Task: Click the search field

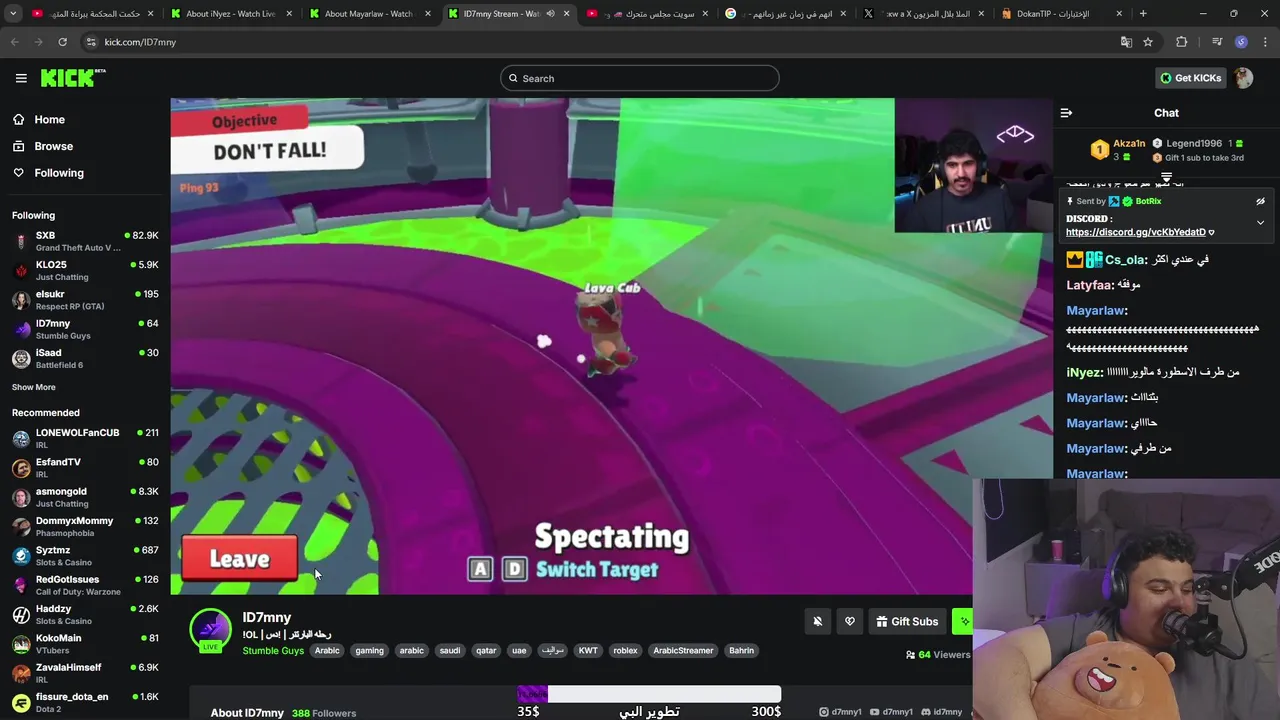Action: pos(640,78)
